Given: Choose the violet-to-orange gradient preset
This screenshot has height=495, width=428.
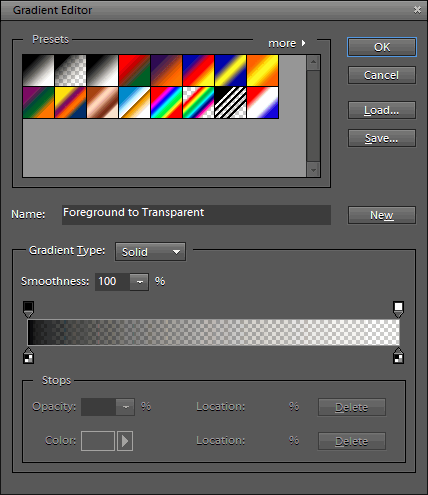Looking at the screenshot, I should (166, 71).
